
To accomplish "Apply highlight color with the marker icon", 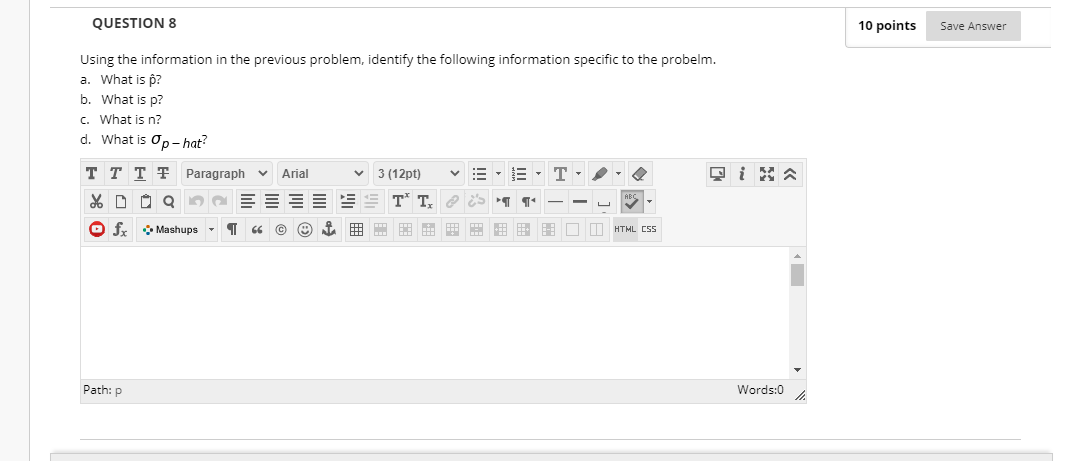I will tap(600, 174).
